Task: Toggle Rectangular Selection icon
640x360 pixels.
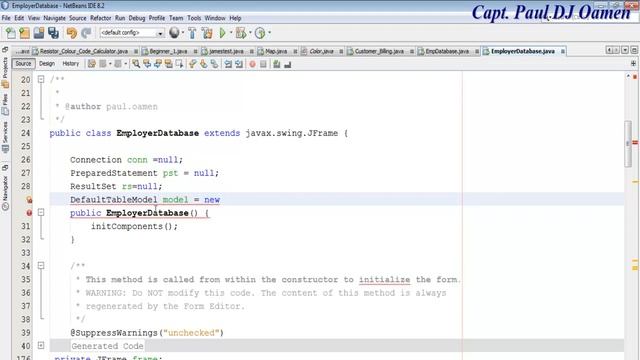Action: click(x=179, y=64)
